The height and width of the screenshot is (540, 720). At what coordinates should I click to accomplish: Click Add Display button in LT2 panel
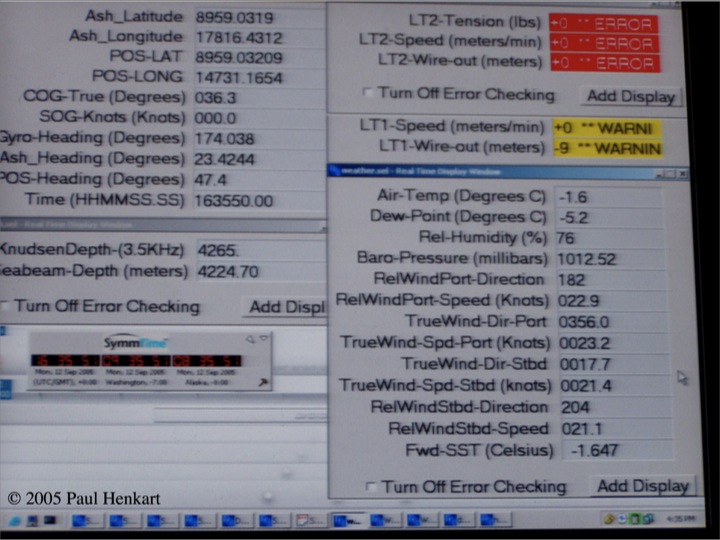pyautogui.click(x=631, y=96)
